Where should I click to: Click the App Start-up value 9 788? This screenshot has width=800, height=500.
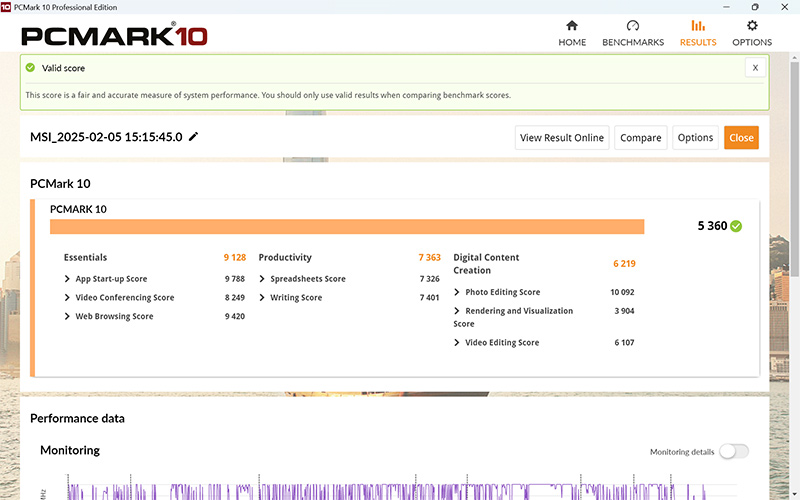(235, 279)
